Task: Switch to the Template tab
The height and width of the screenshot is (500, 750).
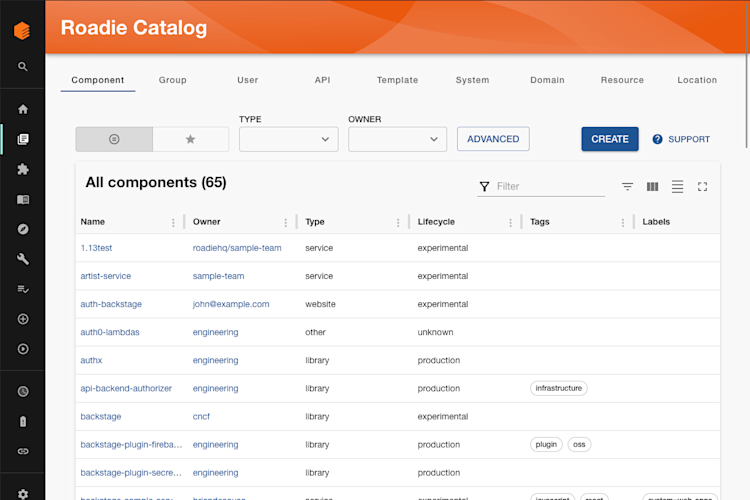Action: pos(397,80)
